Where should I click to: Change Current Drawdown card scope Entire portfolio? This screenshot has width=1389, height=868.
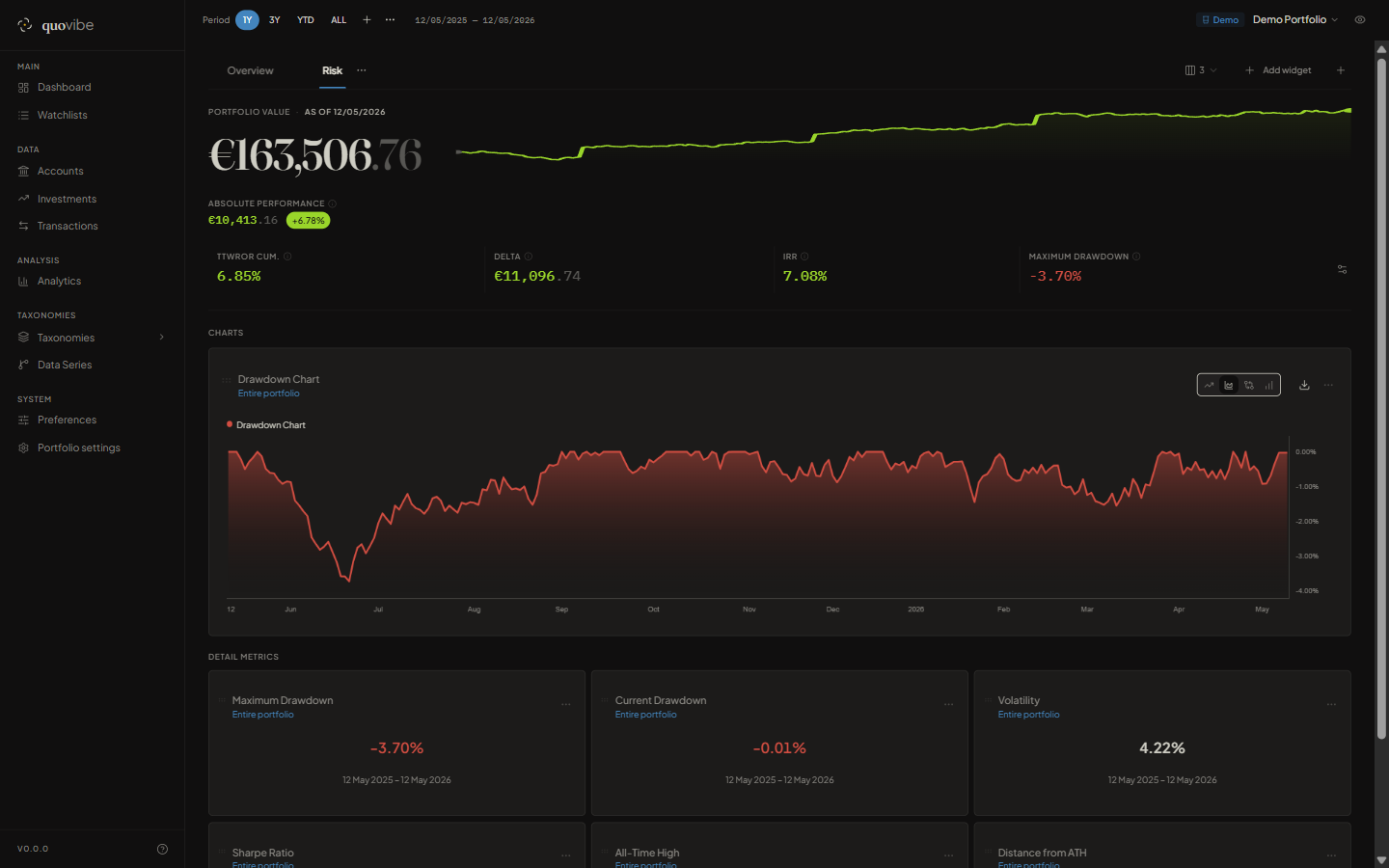tap(646, 715)
